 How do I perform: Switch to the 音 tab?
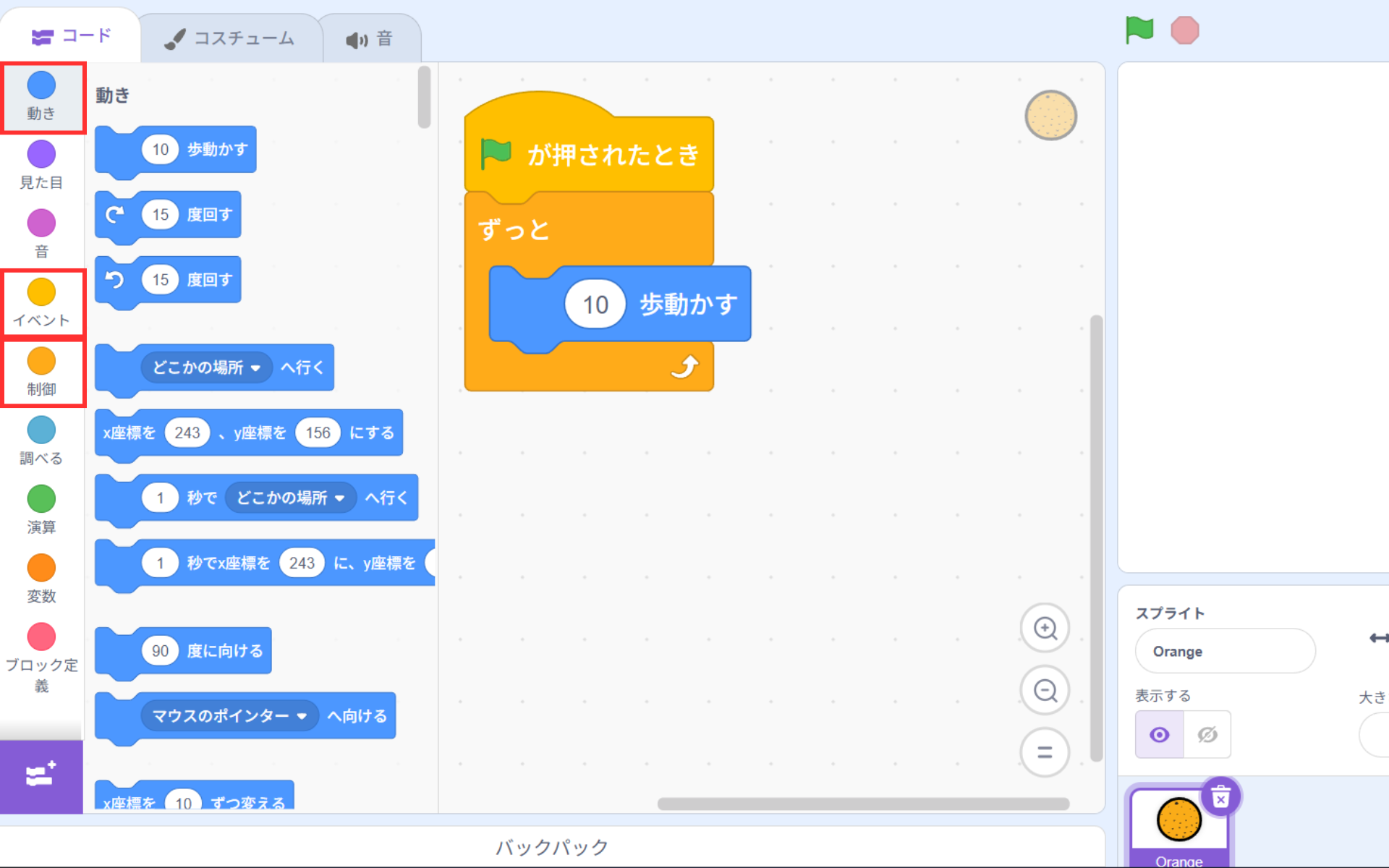[x=369, y=39]
